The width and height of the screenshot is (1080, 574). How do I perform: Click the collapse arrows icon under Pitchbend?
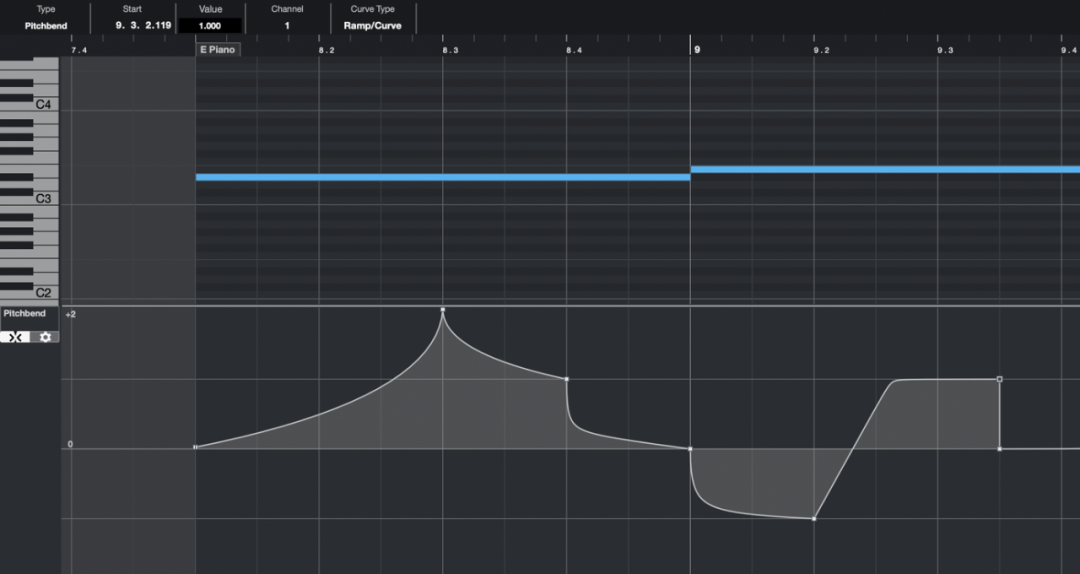(16, 337)
